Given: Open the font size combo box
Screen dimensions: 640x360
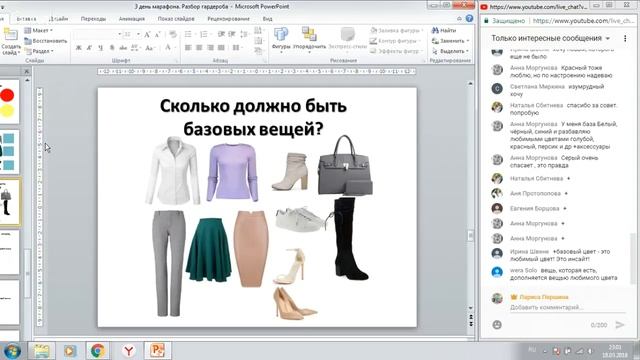Looking at the screenshot, I should [132, 34].
